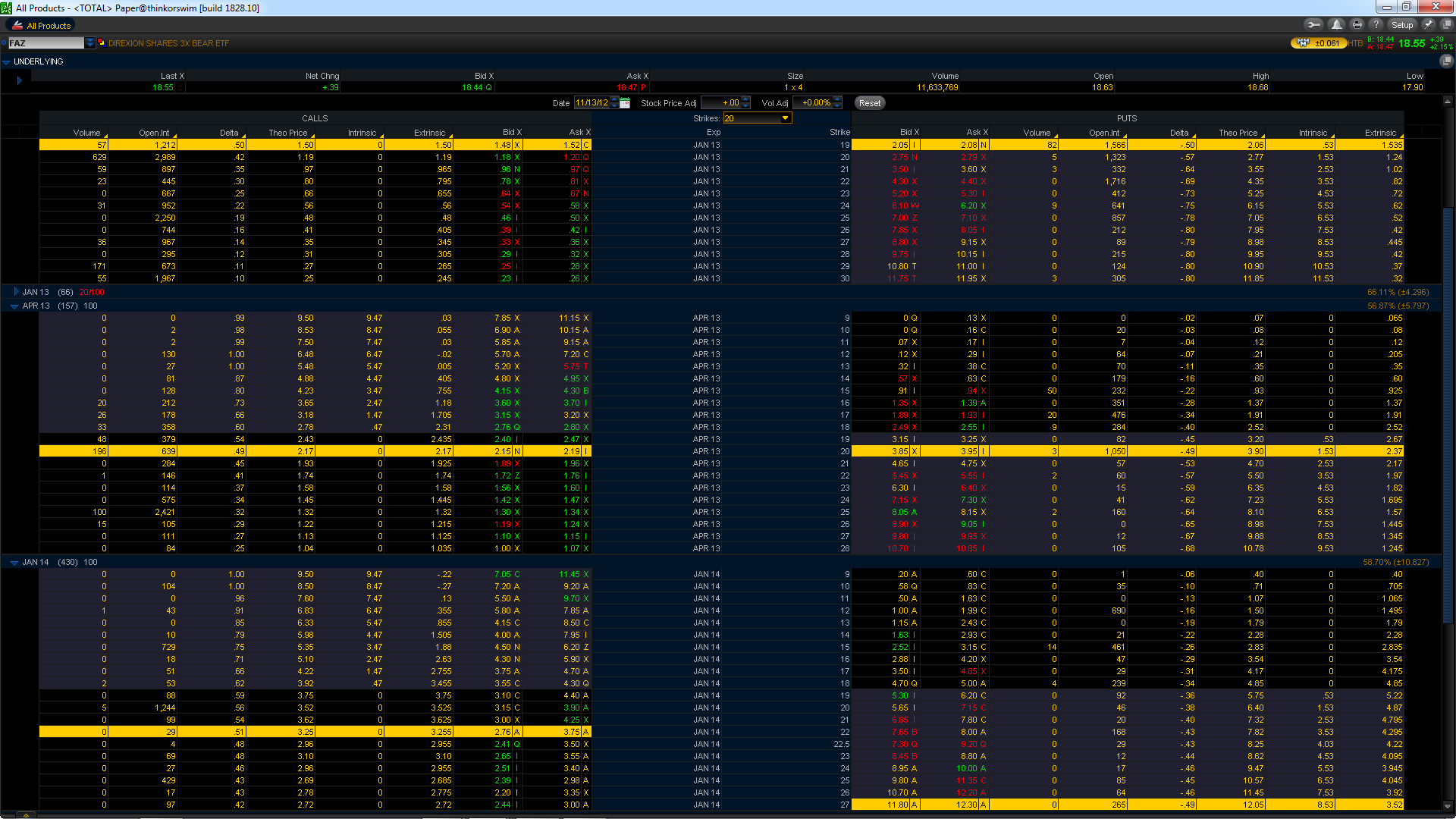The height and width of the screenshot is (819, 1456).
Task: Decrease the Vol Adj stepper value
Action: 838,106
